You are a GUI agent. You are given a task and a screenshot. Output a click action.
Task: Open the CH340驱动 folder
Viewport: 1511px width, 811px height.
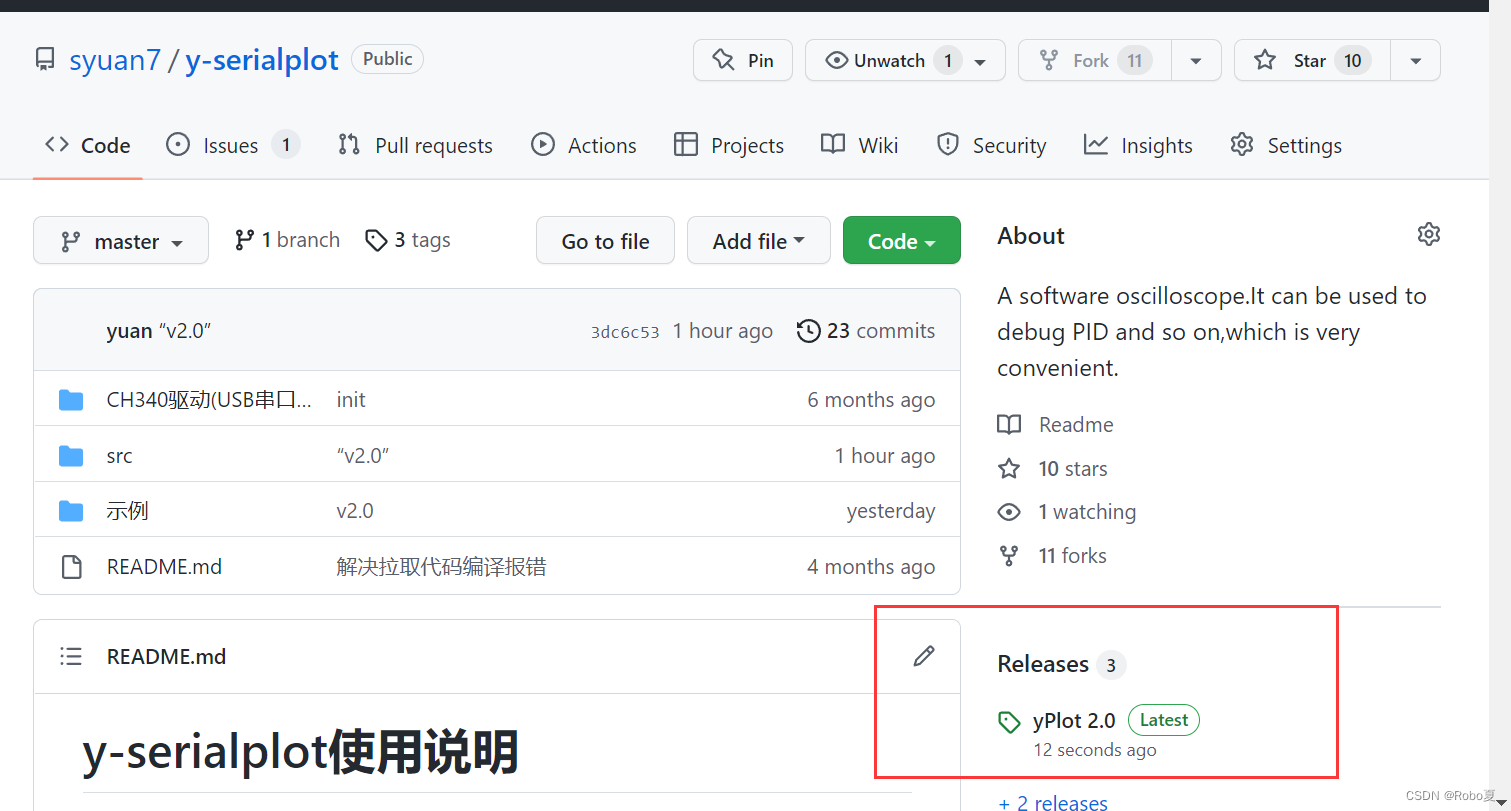click(x=209, y=400)
